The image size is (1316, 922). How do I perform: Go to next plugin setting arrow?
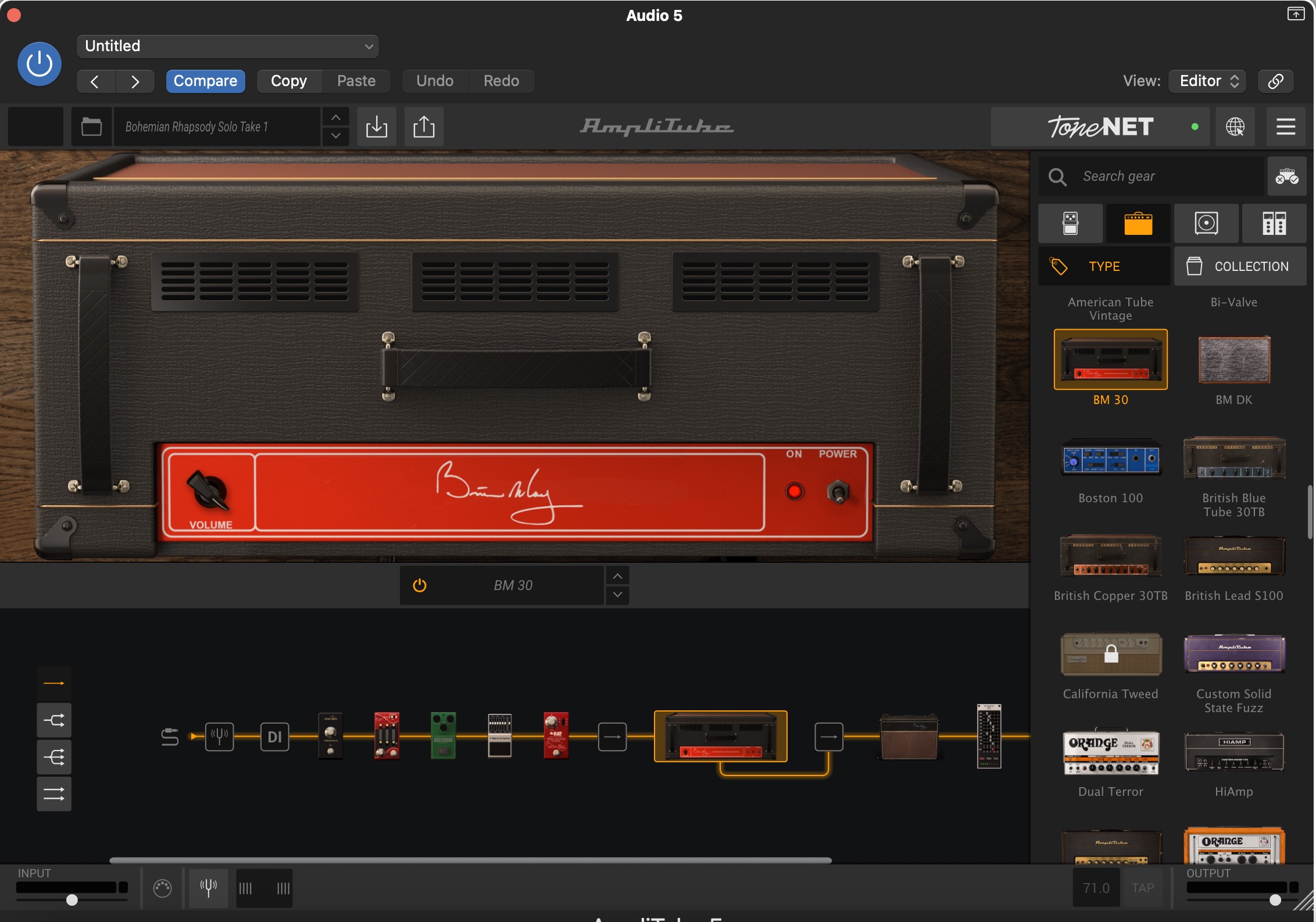click(x=135, y=81)
